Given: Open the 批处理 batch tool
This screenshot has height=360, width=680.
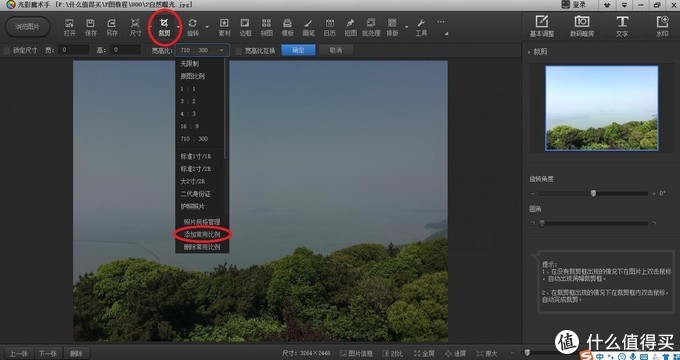Looking at the screenshot, I should tap(371, 27).
